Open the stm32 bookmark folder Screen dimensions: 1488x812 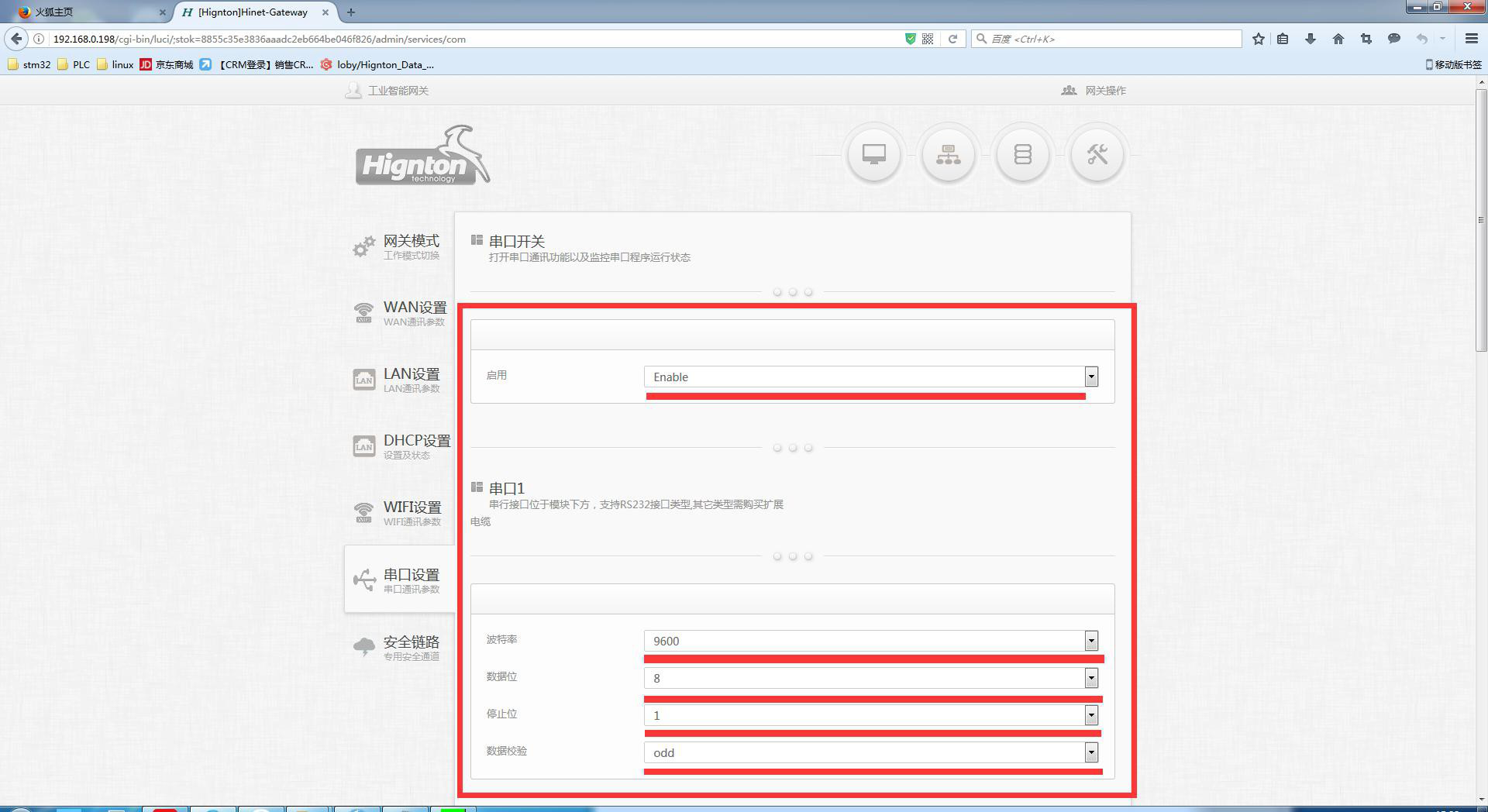(29, 64)
